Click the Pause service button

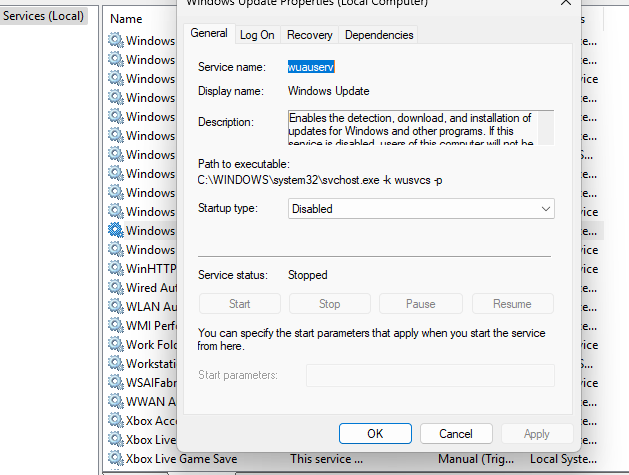420,304
